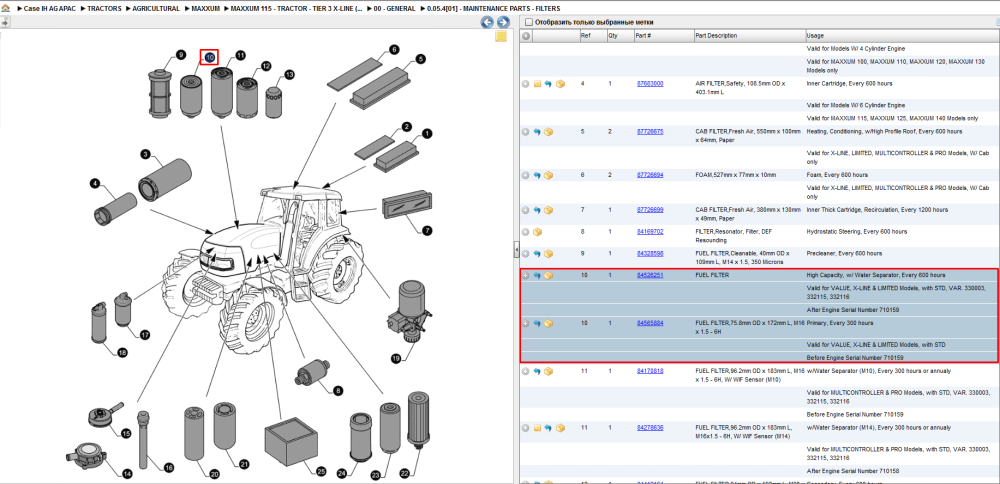Open part number link 84278636
Image resolution: width=1000 pixels, height=484 pixels.
(650, 427)
